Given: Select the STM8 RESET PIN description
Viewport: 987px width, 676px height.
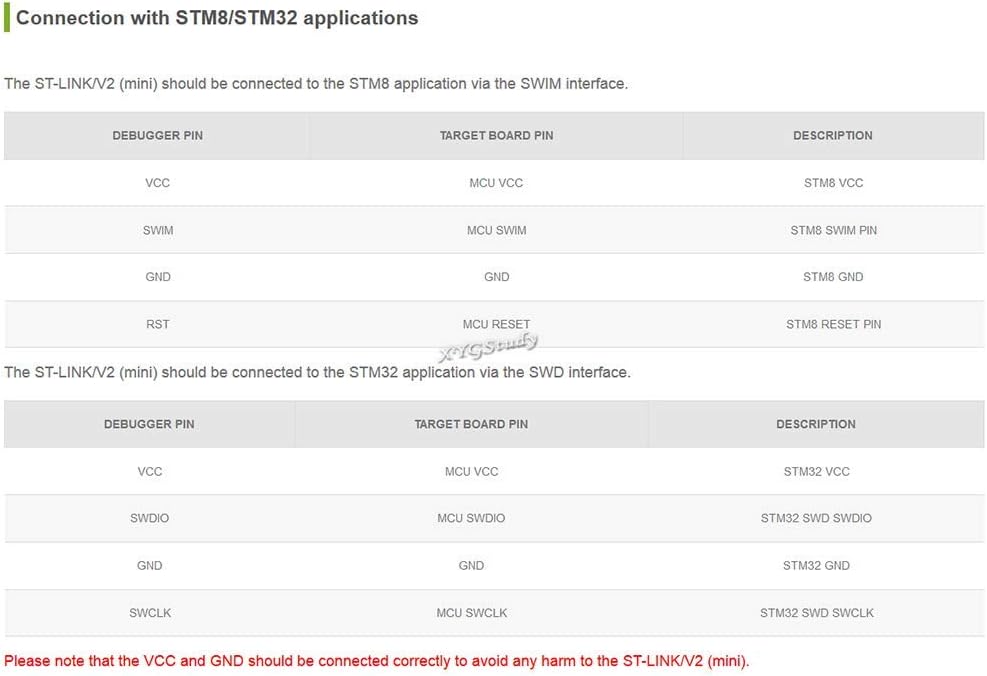Looking at the screenshot, I should coord(833,324).
